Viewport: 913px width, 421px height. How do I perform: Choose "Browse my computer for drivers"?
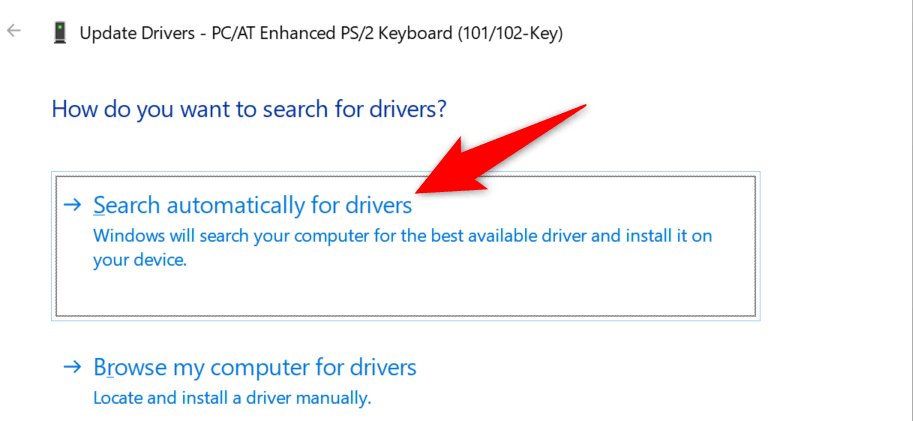click(x=254, y=368)
